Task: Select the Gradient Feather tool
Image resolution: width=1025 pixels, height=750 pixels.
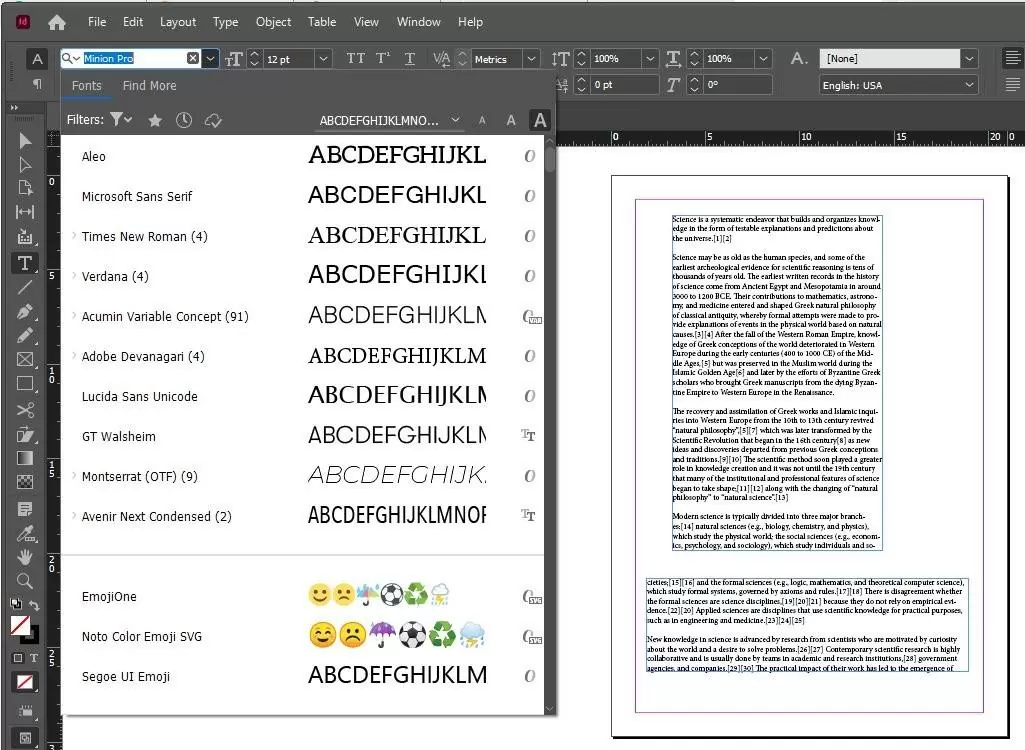Action: tap(25, 482)
